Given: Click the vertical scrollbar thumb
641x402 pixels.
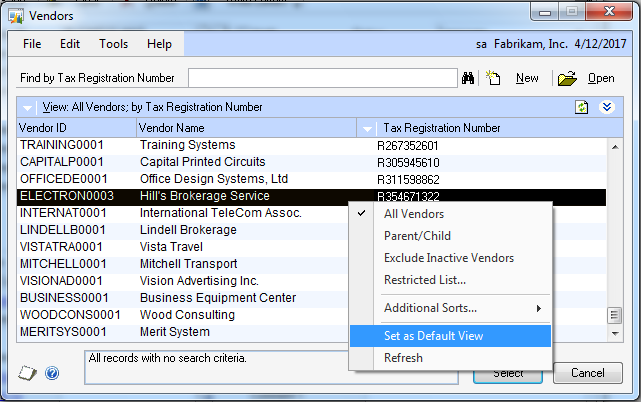Looking at the screenshot, I should pyautogui.click(x=614, y=315).
